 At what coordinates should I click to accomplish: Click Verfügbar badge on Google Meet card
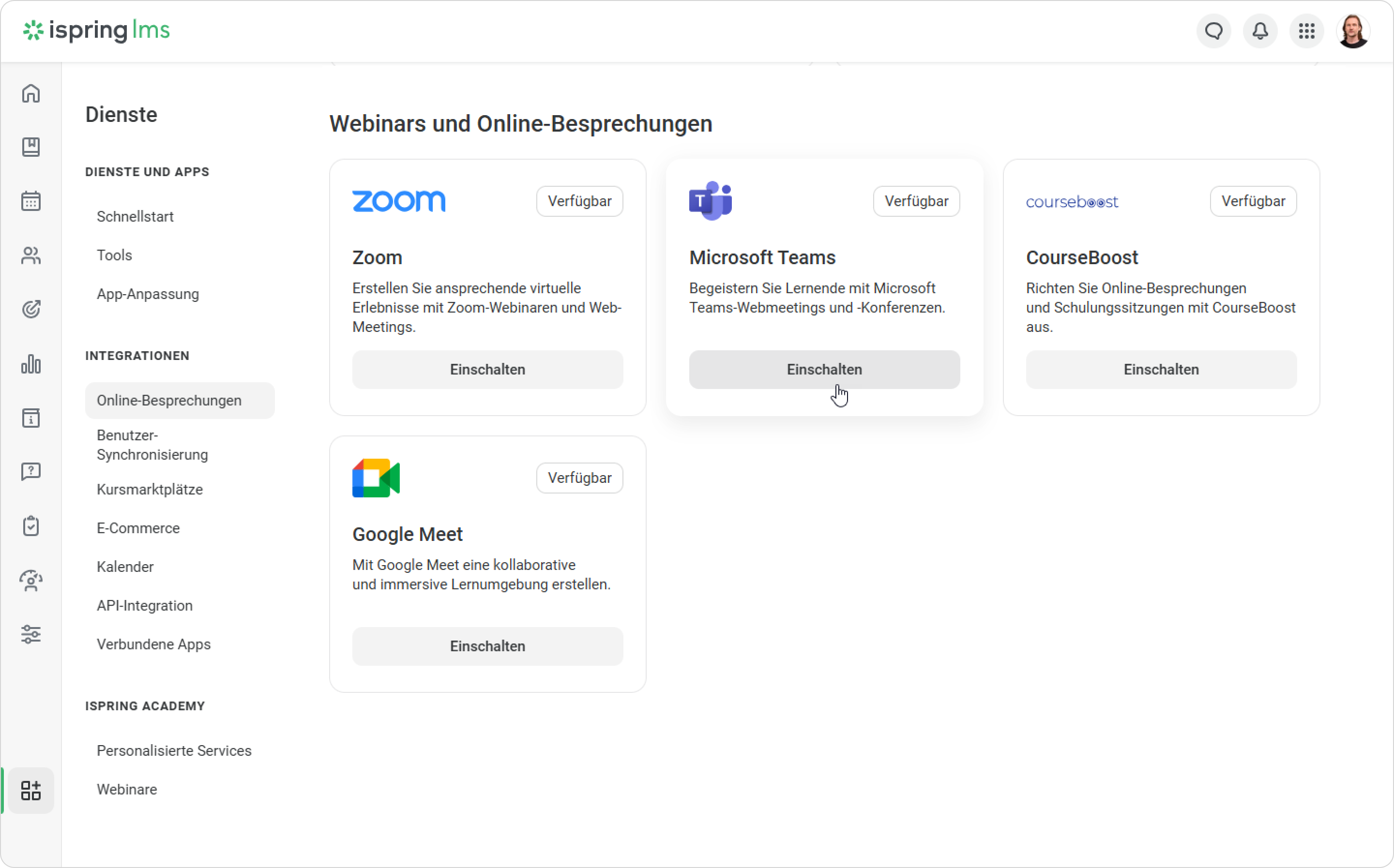tap(579, 478)
